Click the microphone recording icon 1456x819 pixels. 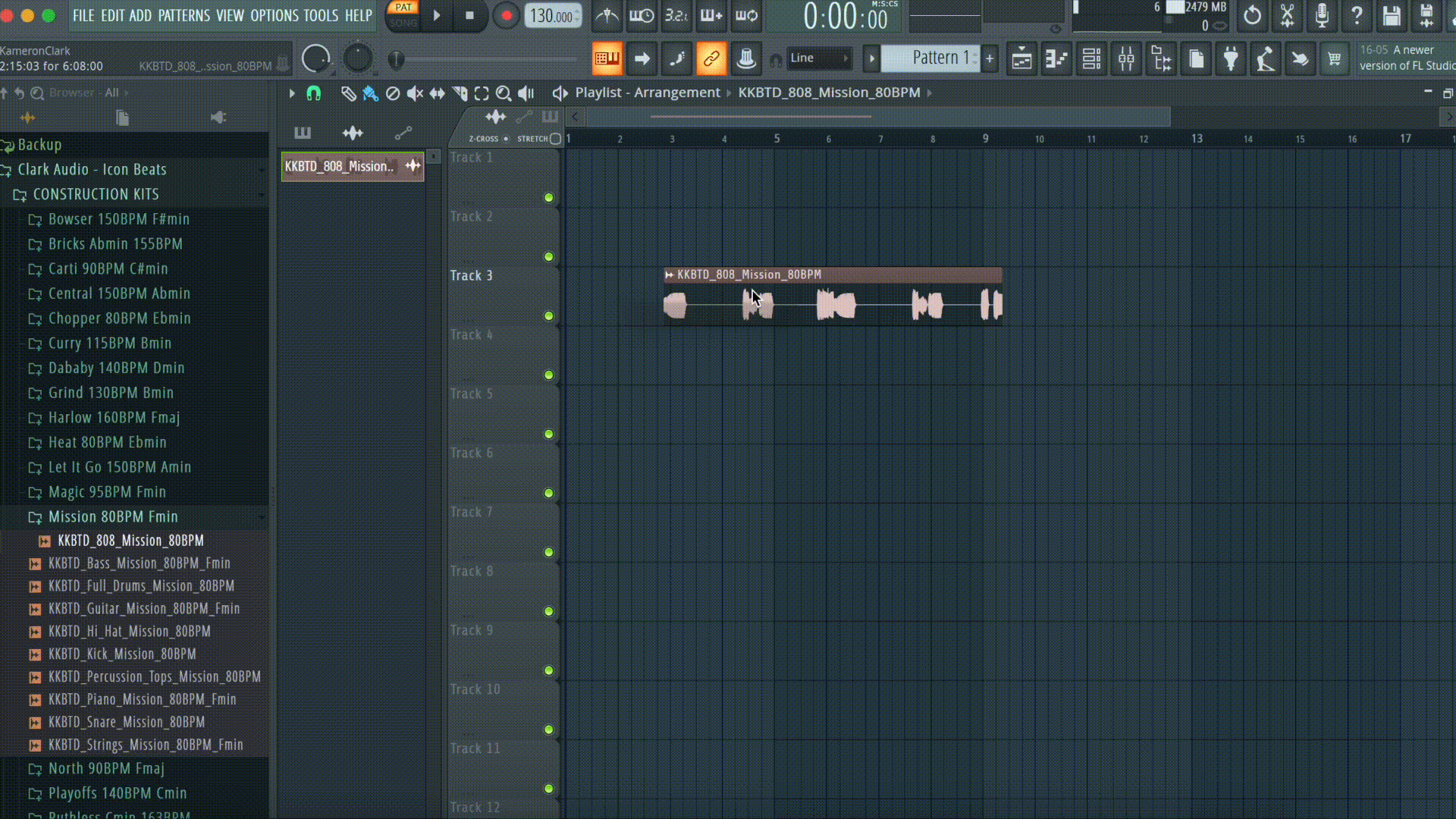click(1322, 15)
